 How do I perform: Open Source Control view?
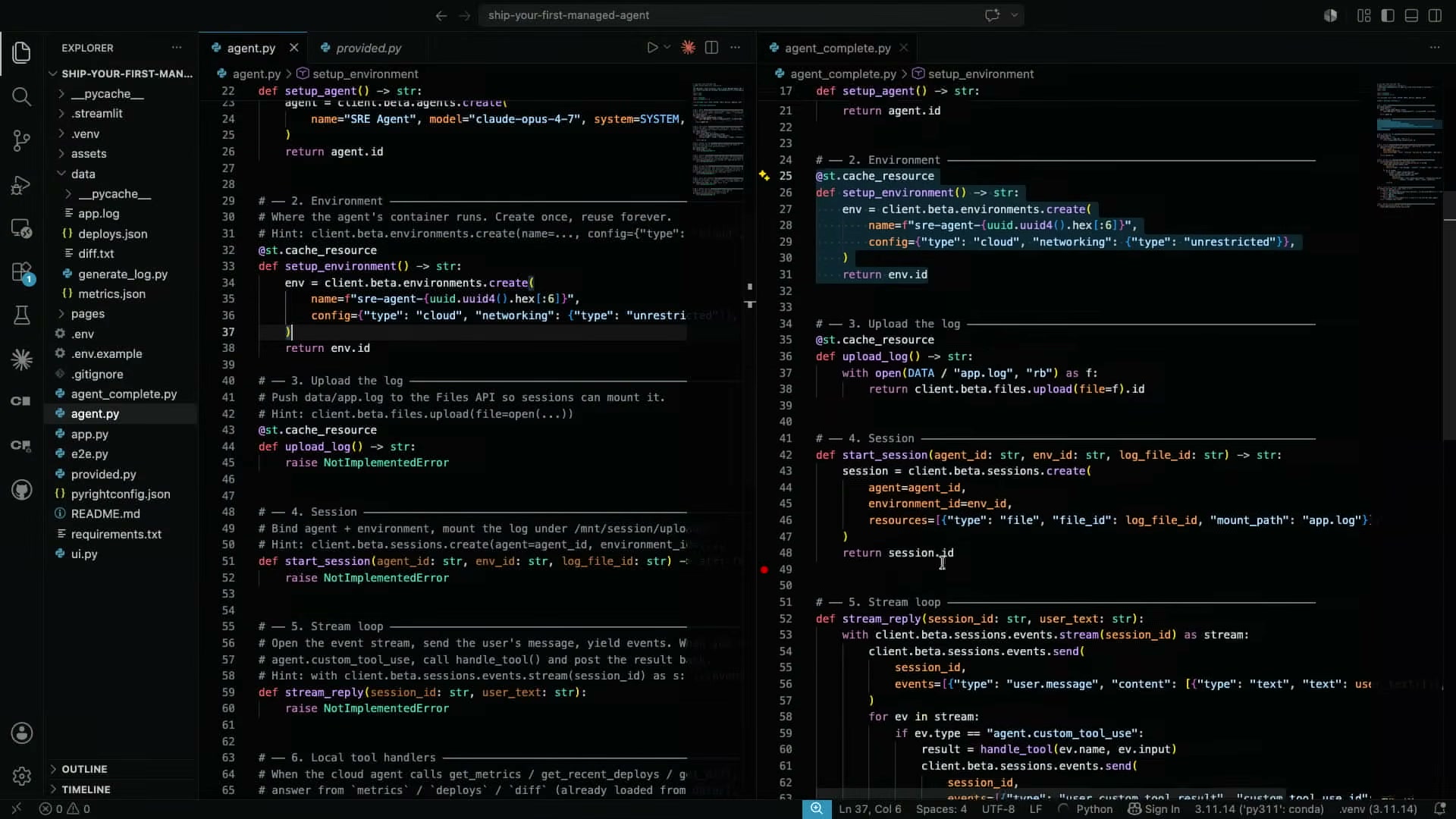[x=22, y=140]
